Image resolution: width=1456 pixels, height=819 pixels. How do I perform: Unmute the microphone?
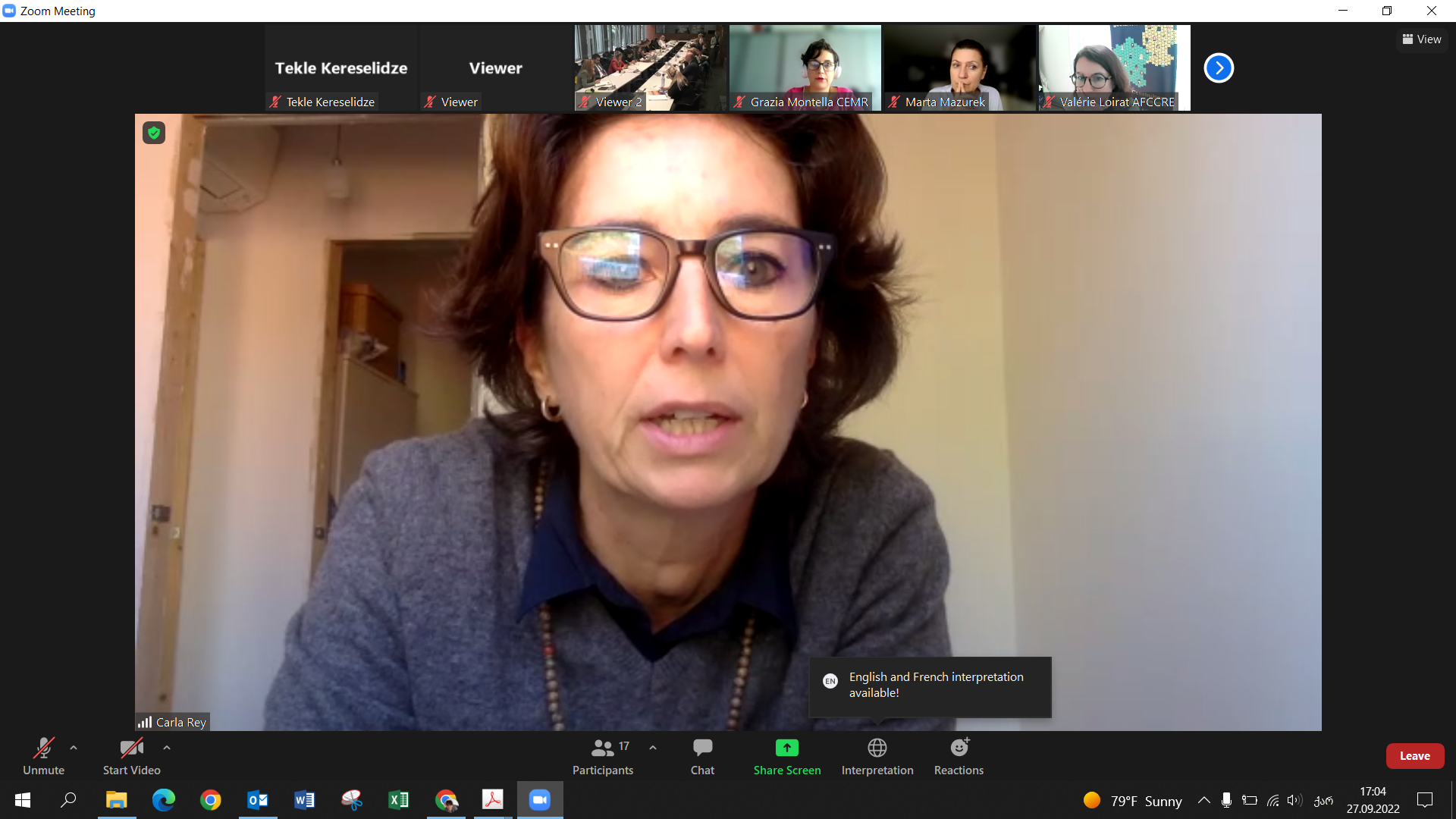click(43, 756)
